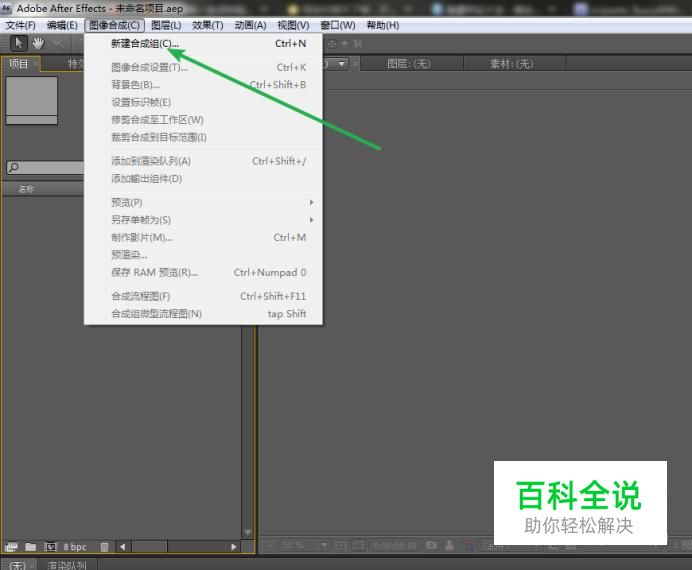The image size is (692, 570).
Task: Expand the 预览(P) submenu
Action: (x=205, y=202)
